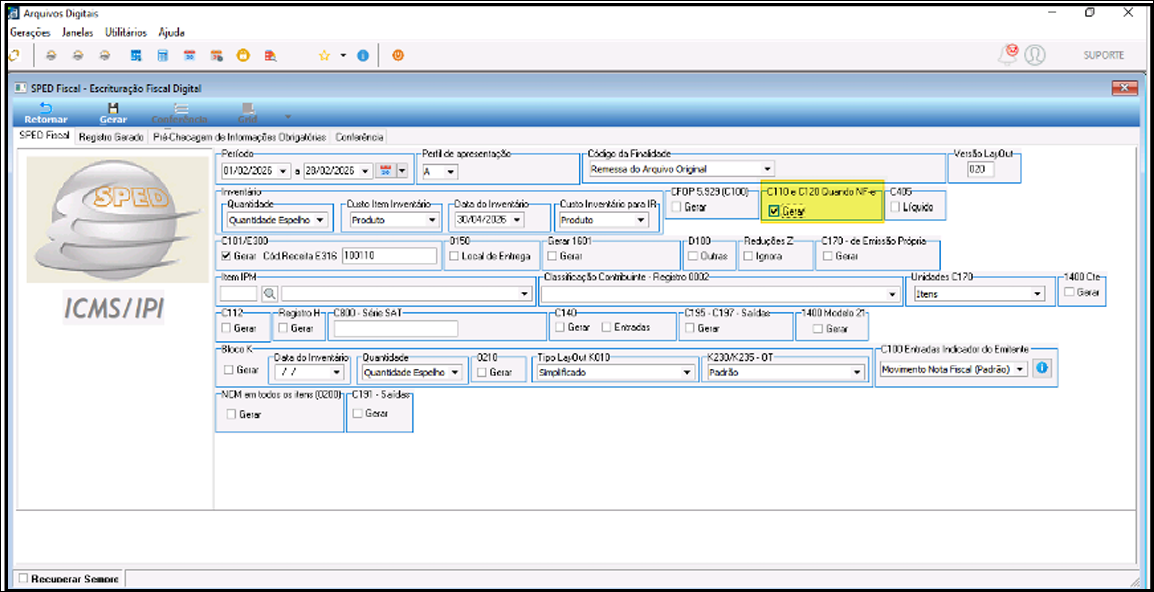This screenshot has width=1154, height=592.
Task: Click the SUPORTE link
Action: pos(1103,55)
